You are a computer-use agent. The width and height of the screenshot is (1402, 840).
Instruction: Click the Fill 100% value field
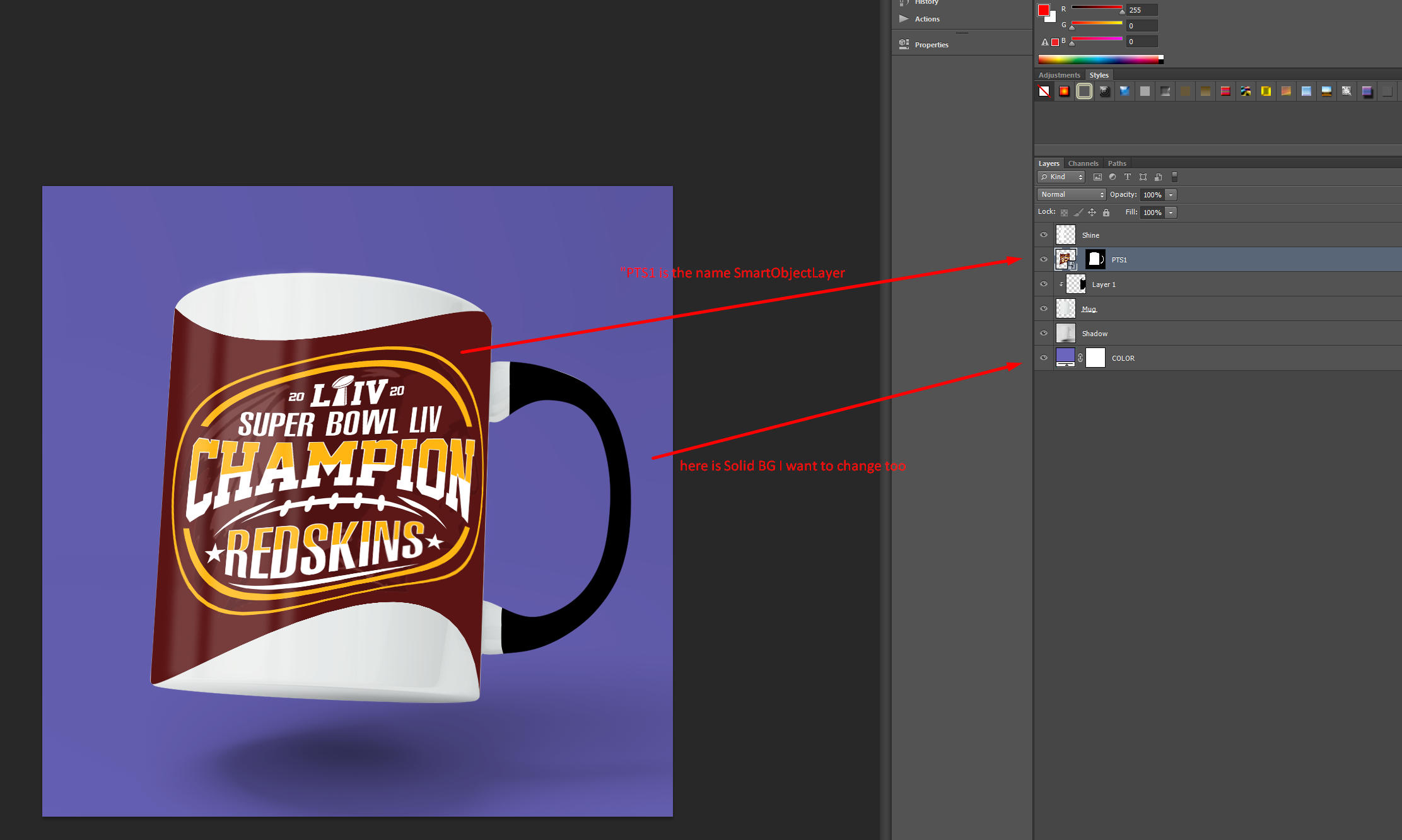tap(1152, 213)
